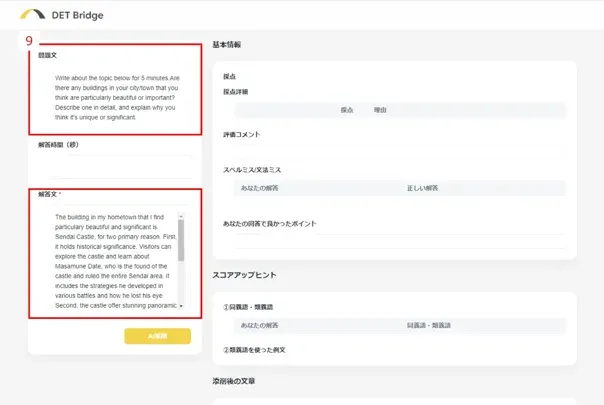
Task: Click the 添削後の文章 heading
Action: point(233,381)
